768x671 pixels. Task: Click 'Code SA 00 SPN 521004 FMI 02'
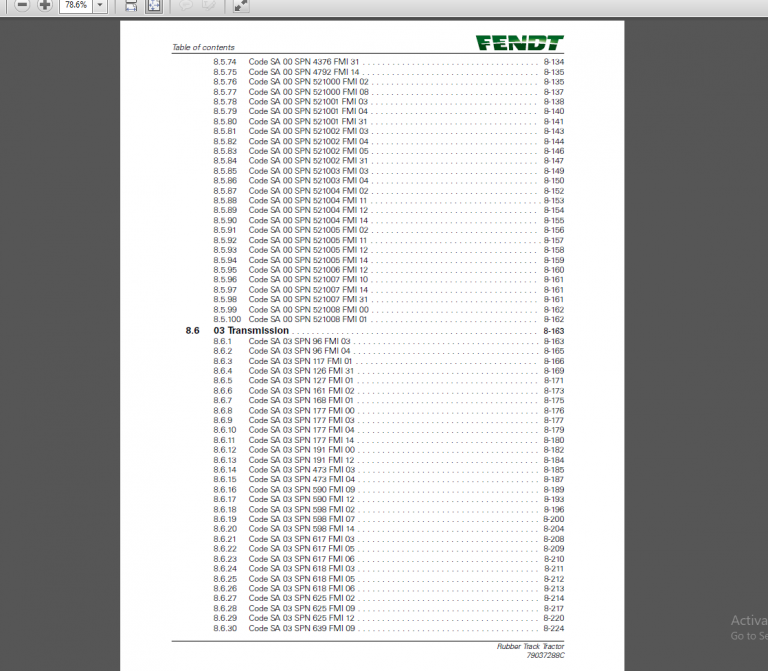(x=308, y=191)
